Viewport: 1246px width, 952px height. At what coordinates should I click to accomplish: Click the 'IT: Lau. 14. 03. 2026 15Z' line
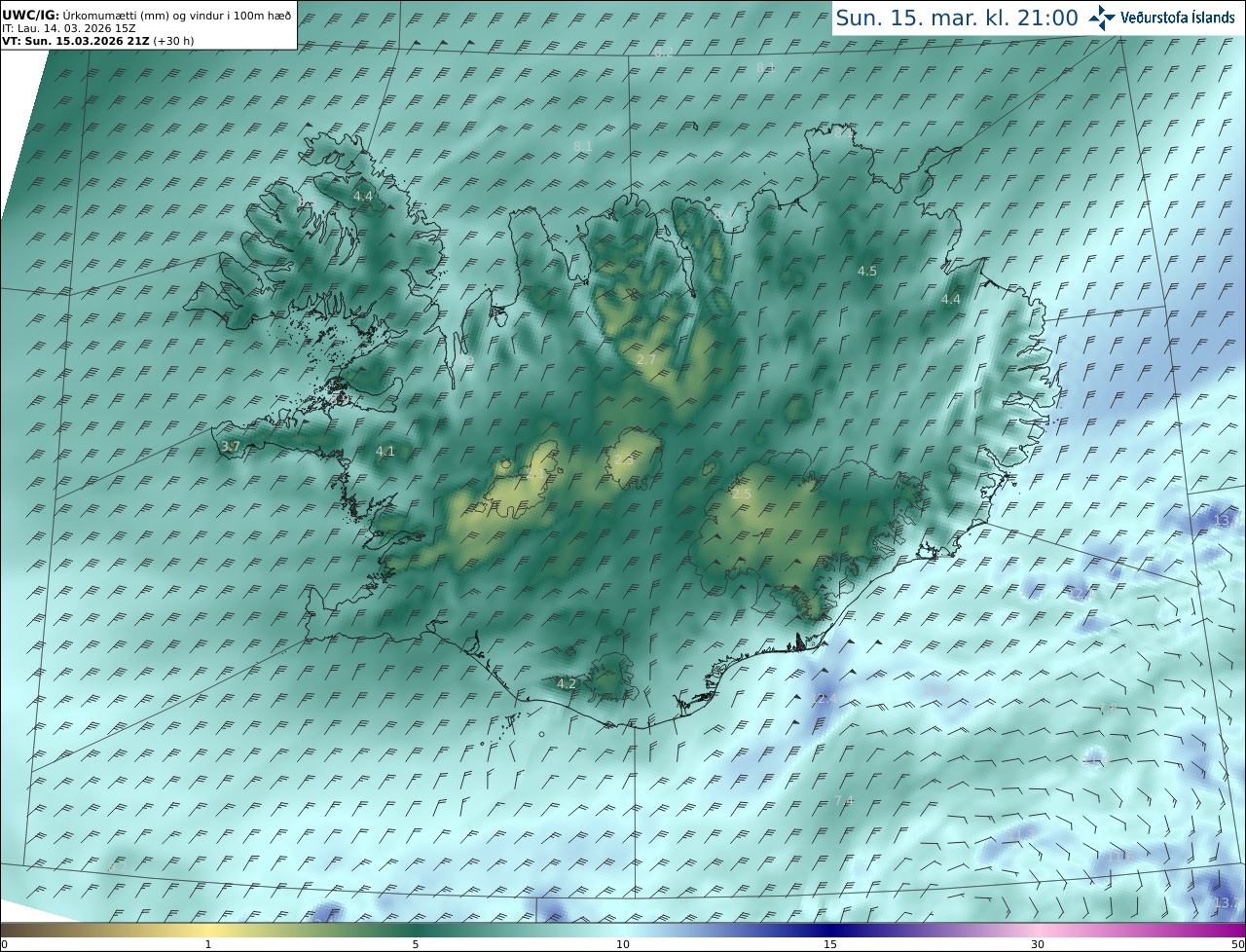[x=67, y=29]
